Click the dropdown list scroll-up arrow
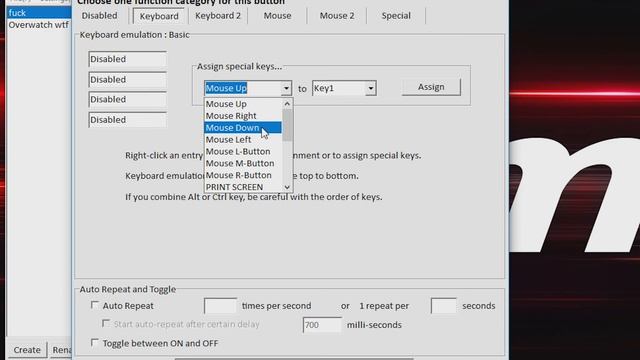The width and height of the screenshot is (640, 360). click(x=287, y=104)
